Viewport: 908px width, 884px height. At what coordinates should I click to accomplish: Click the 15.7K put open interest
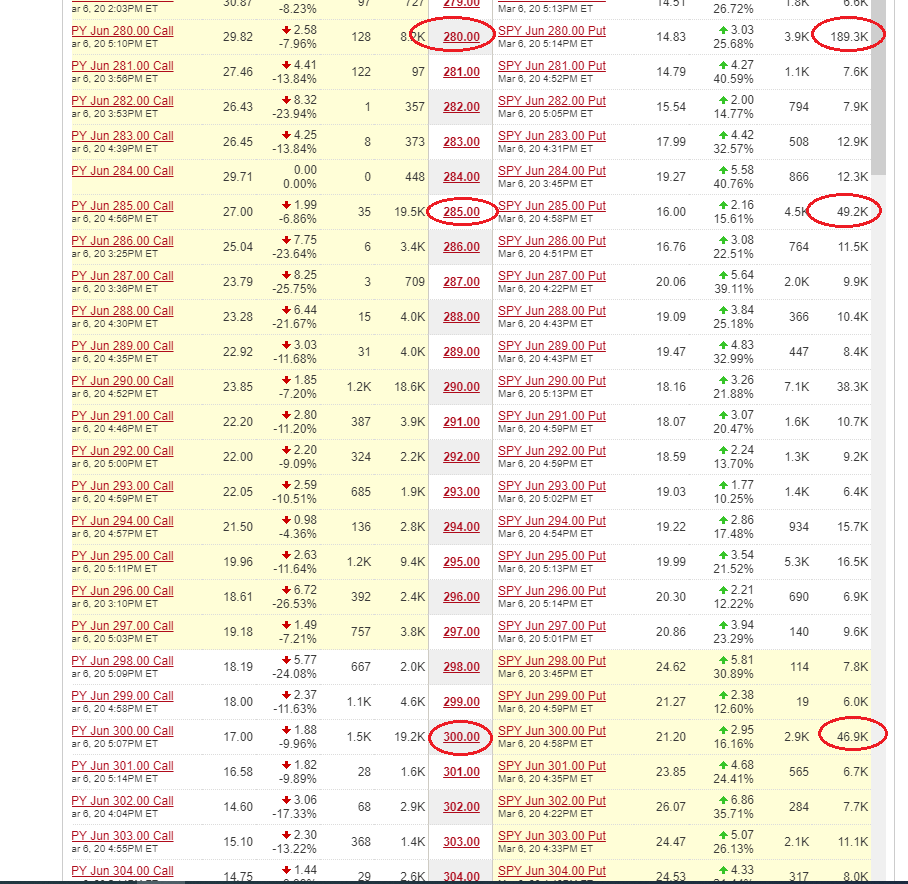pos(852,526)
